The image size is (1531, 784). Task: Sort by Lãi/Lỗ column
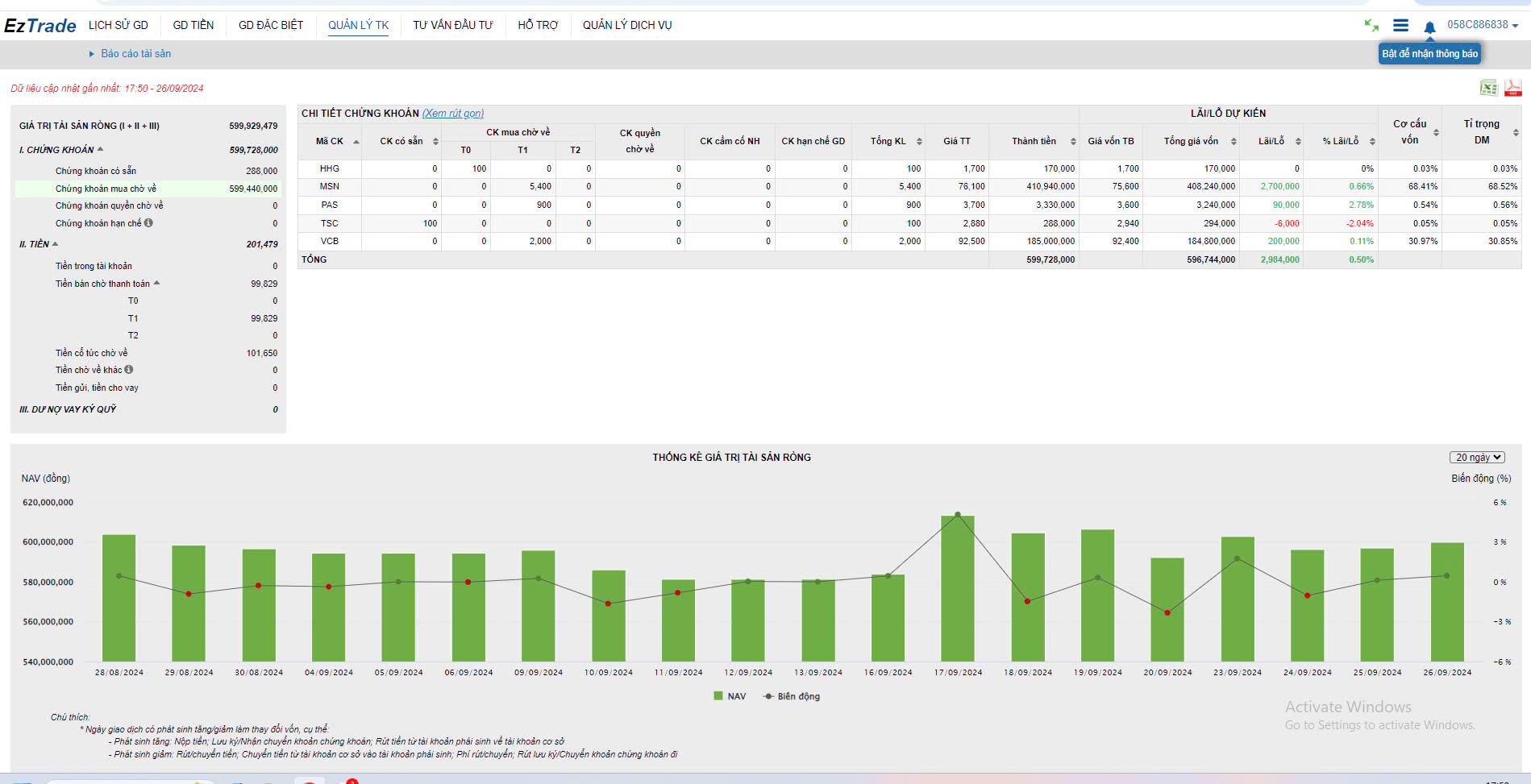pos(1298,142)
